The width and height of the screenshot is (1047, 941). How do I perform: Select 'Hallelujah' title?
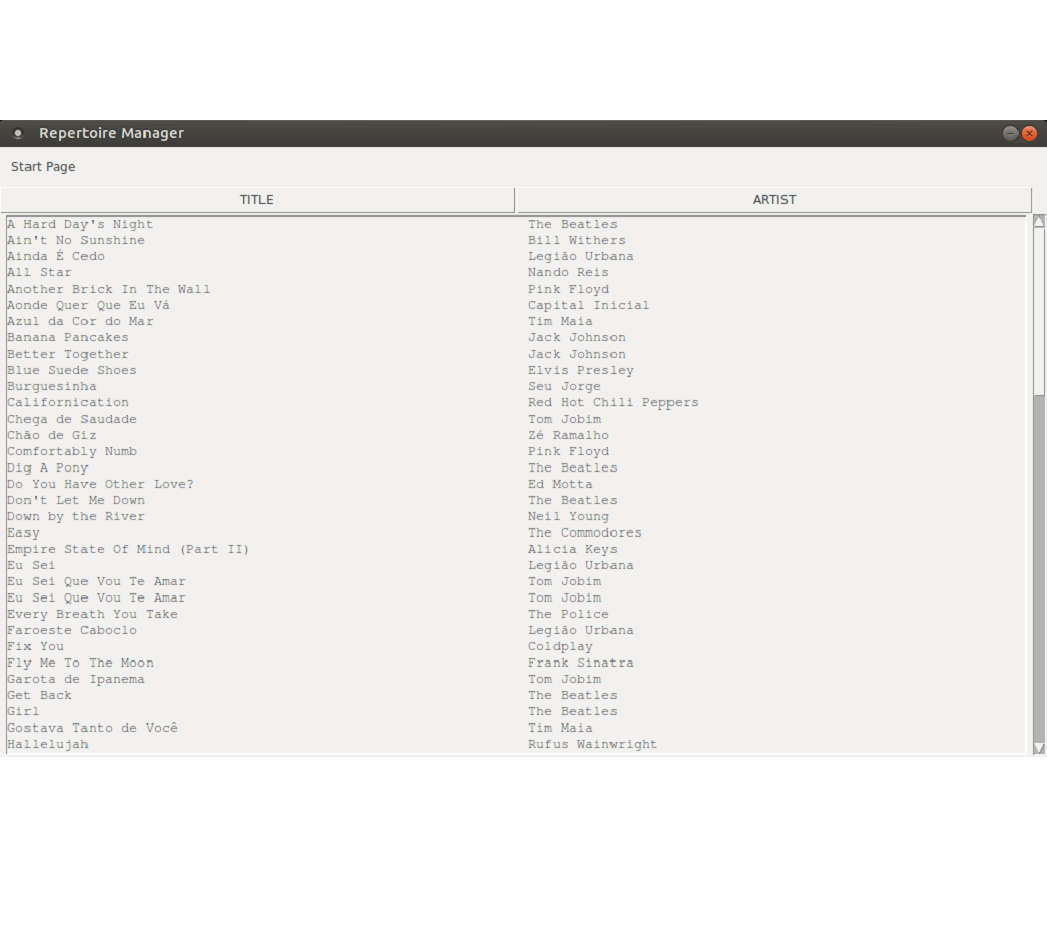[47, 743]
